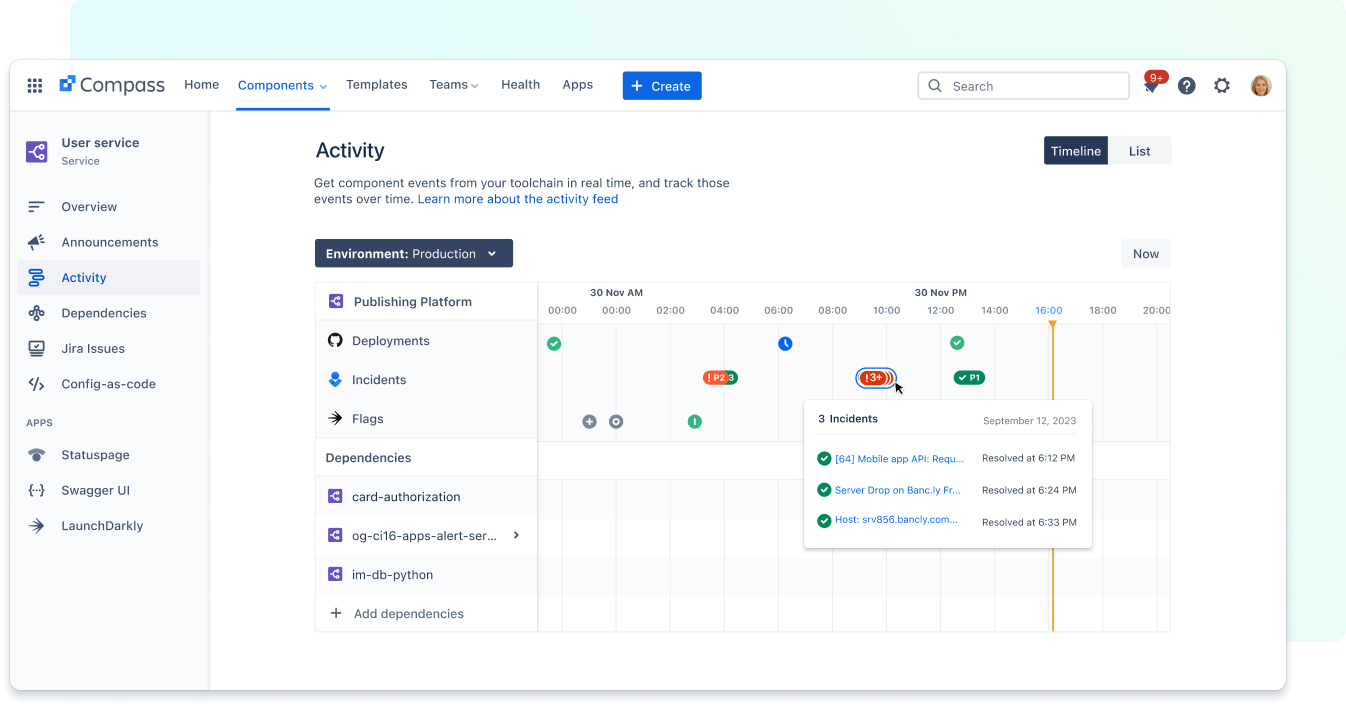1346x707 pixels.
Task: Open the notifications bell with 9+ badge
Action: coord(1151,87)
